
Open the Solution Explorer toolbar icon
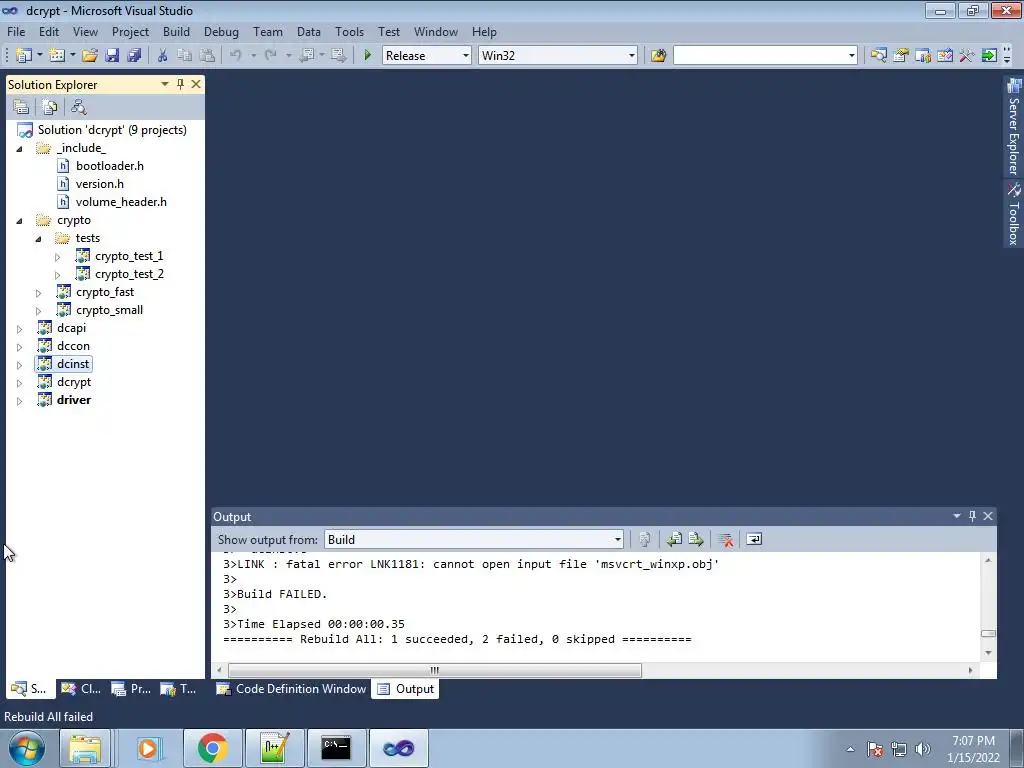(x=879, y=56)
